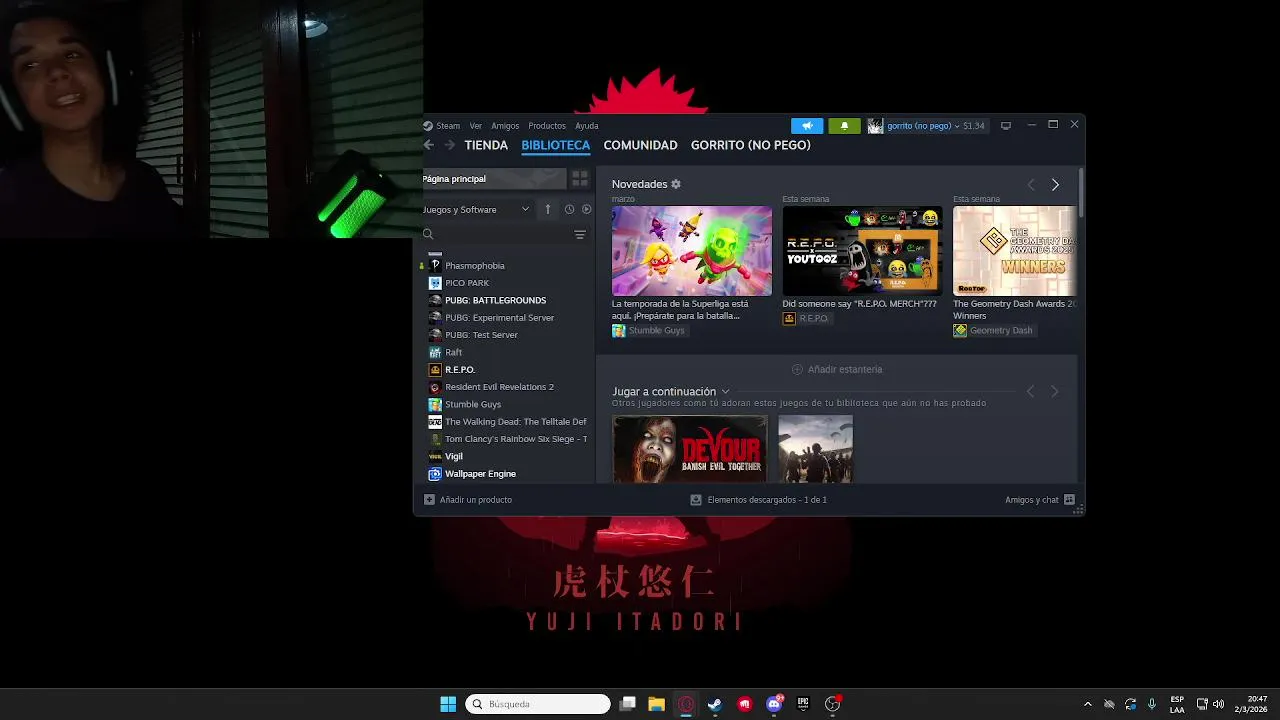
Task: Click Wallpaper Engine icon in list
Action: 435,474
